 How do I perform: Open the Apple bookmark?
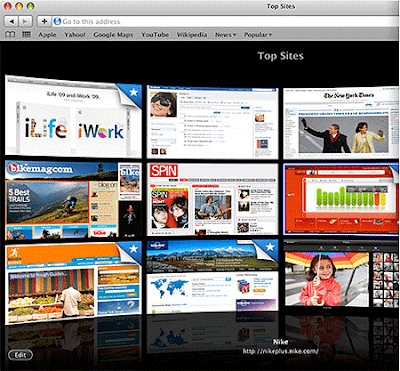coord(47,35)
